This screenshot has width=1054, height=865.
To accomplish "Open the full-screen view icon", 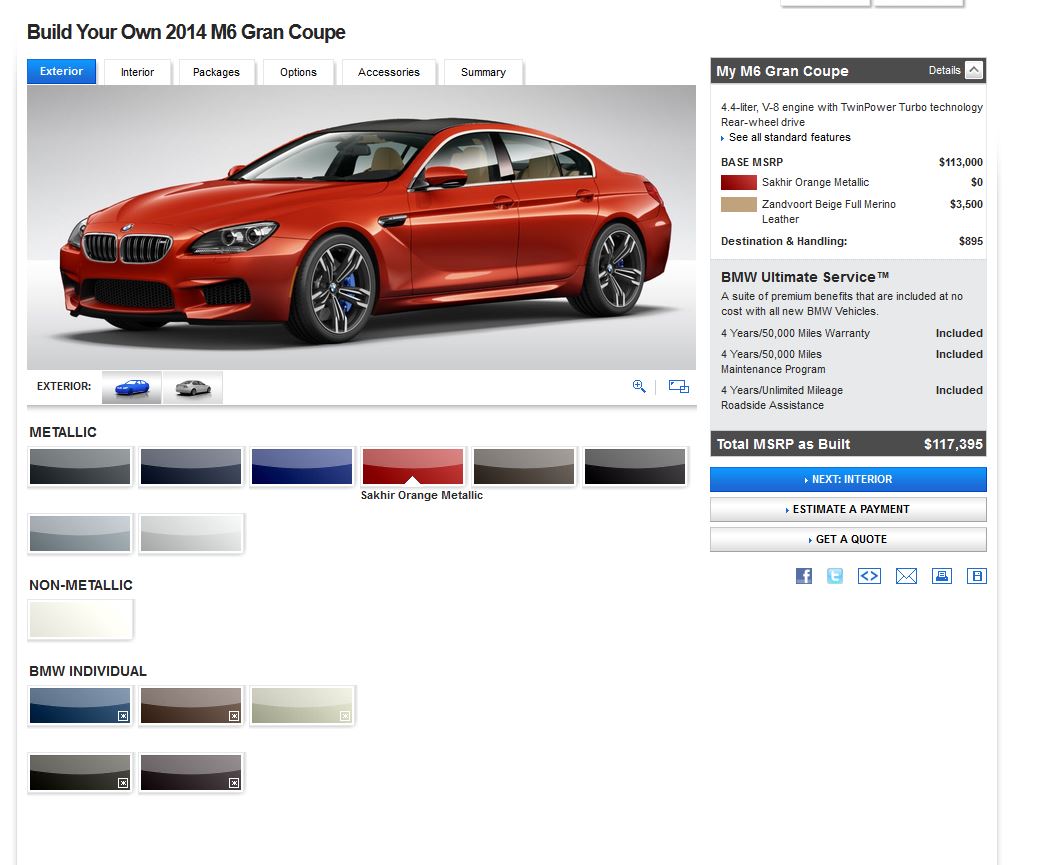I will (x=679, y=386).
